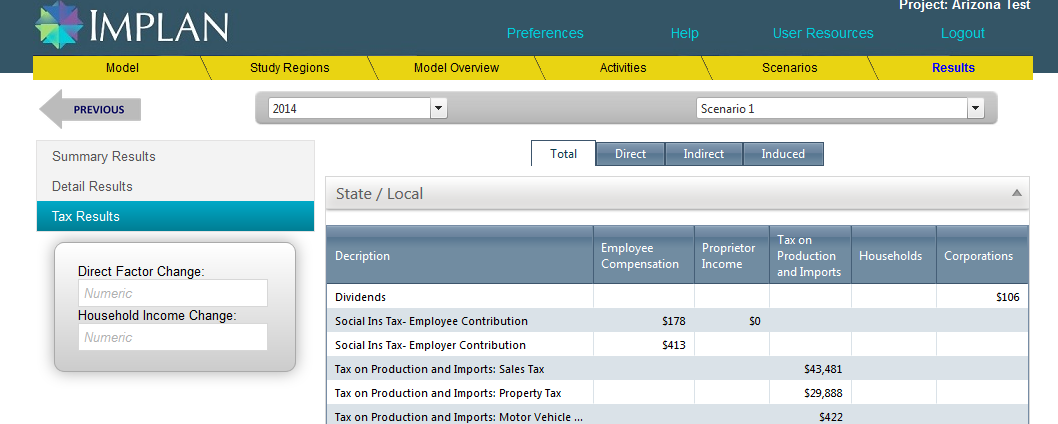Select the Induced tab
Viewport: 1058px width, 424px height.
click(x=783, y=154)
